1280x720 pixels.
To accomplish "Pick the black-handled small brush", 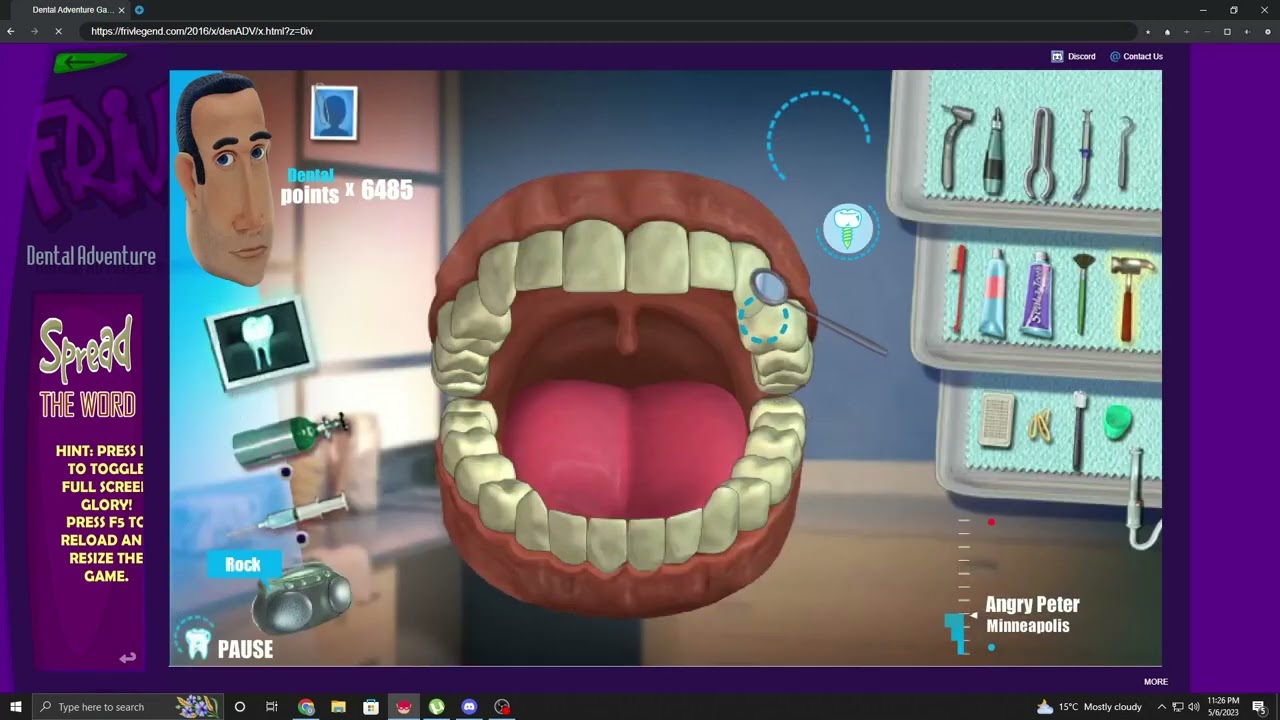I will click(x=1079, y=430).
